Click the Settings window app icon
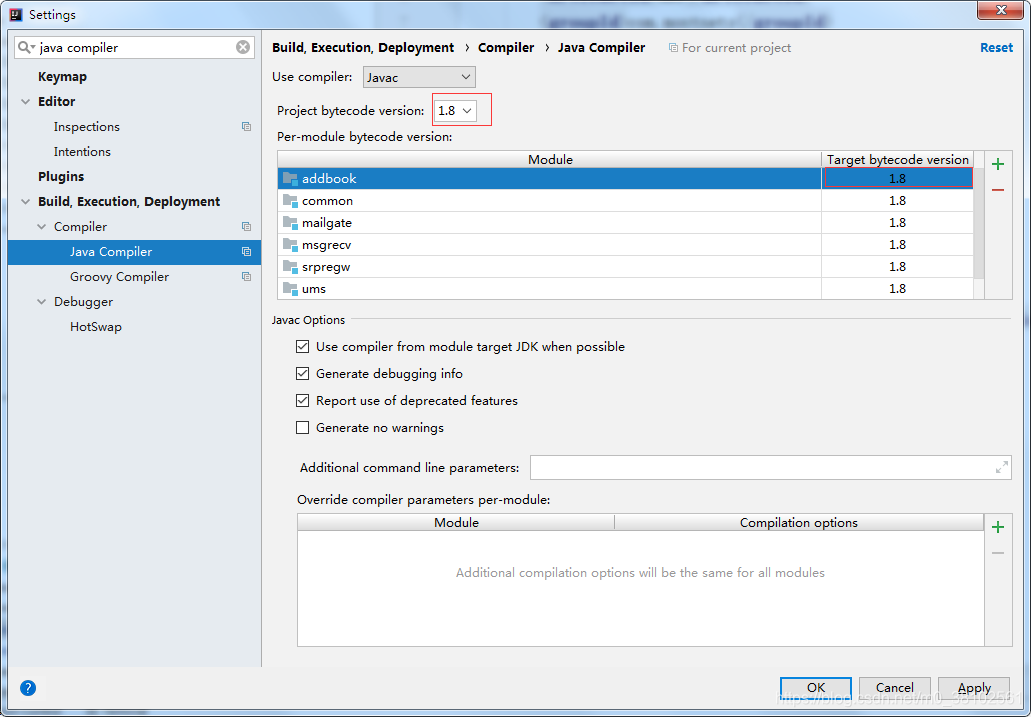 pyautogui.click(x=16, y=14)
